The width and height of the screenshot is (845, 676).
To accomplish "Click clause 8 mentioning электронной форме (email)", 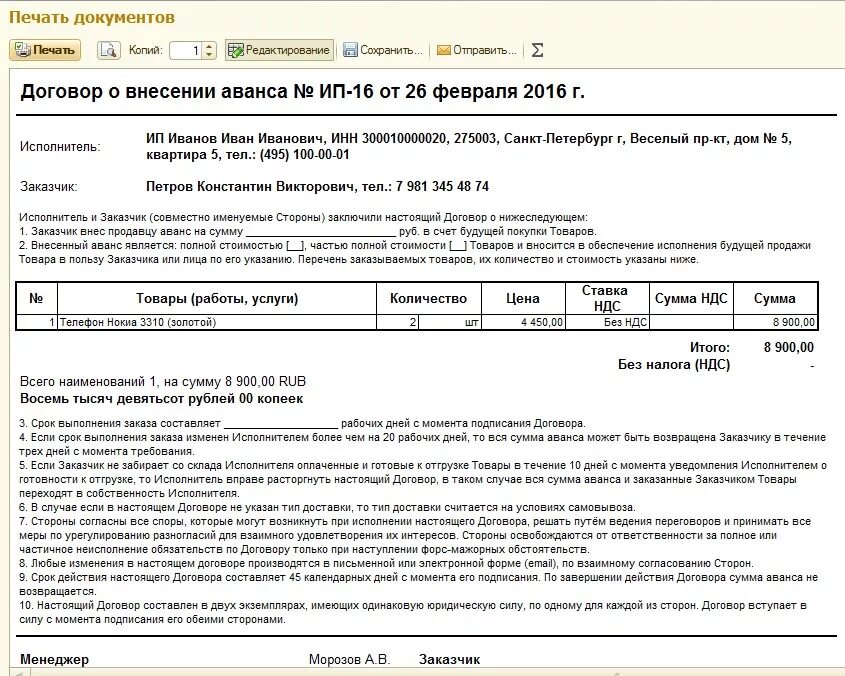I will tap(386, 564).
